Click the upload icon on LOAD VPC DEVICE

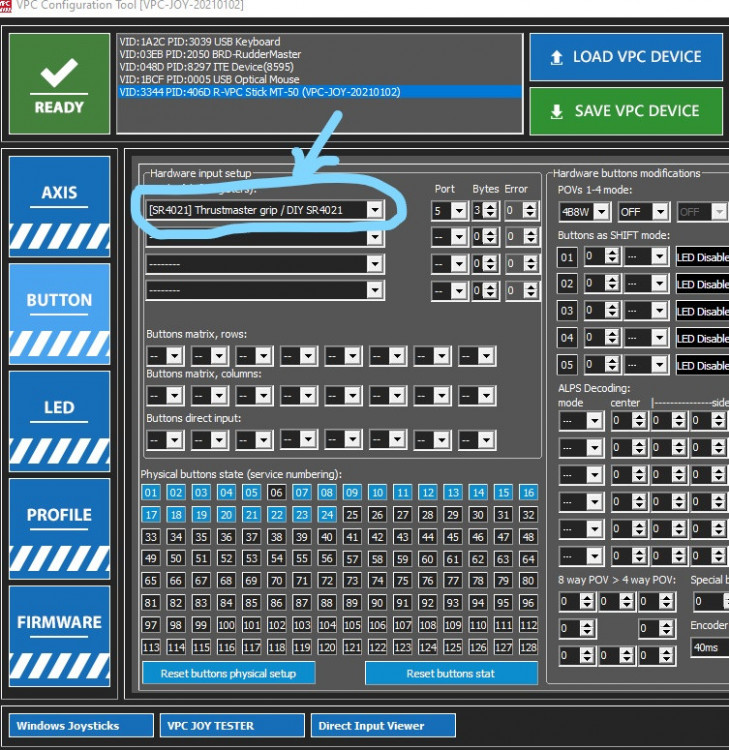[557, 57]
